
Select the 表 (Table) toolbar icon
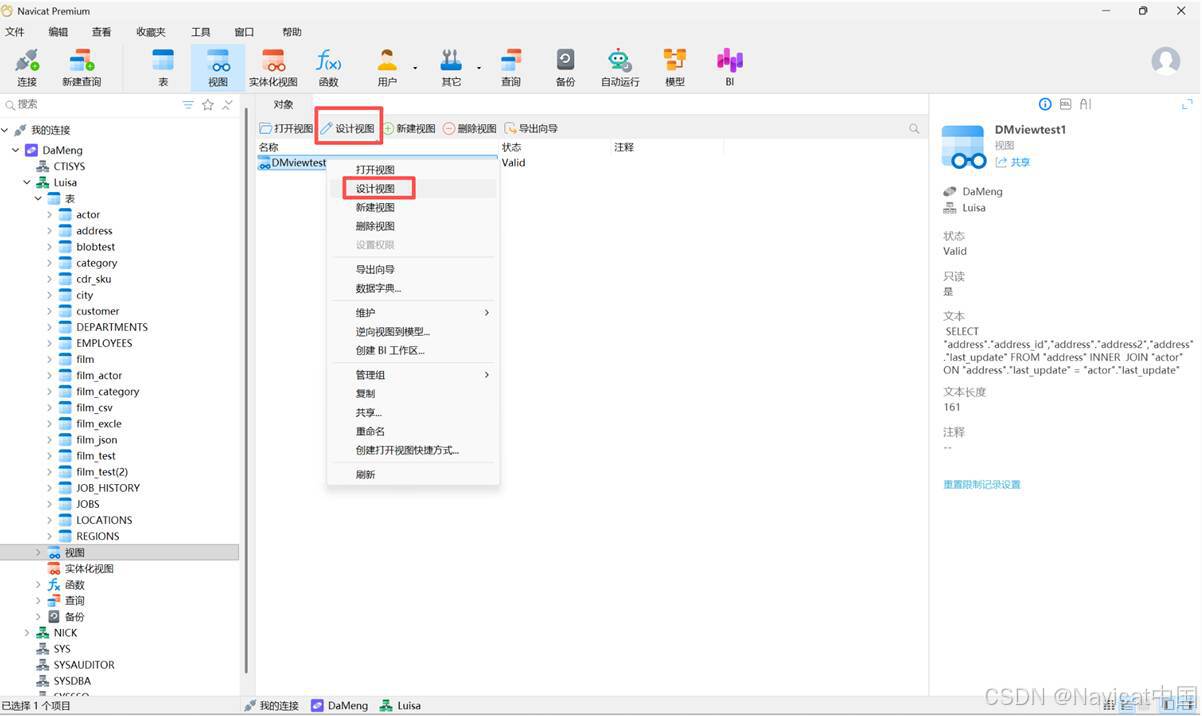click(163, 67)
